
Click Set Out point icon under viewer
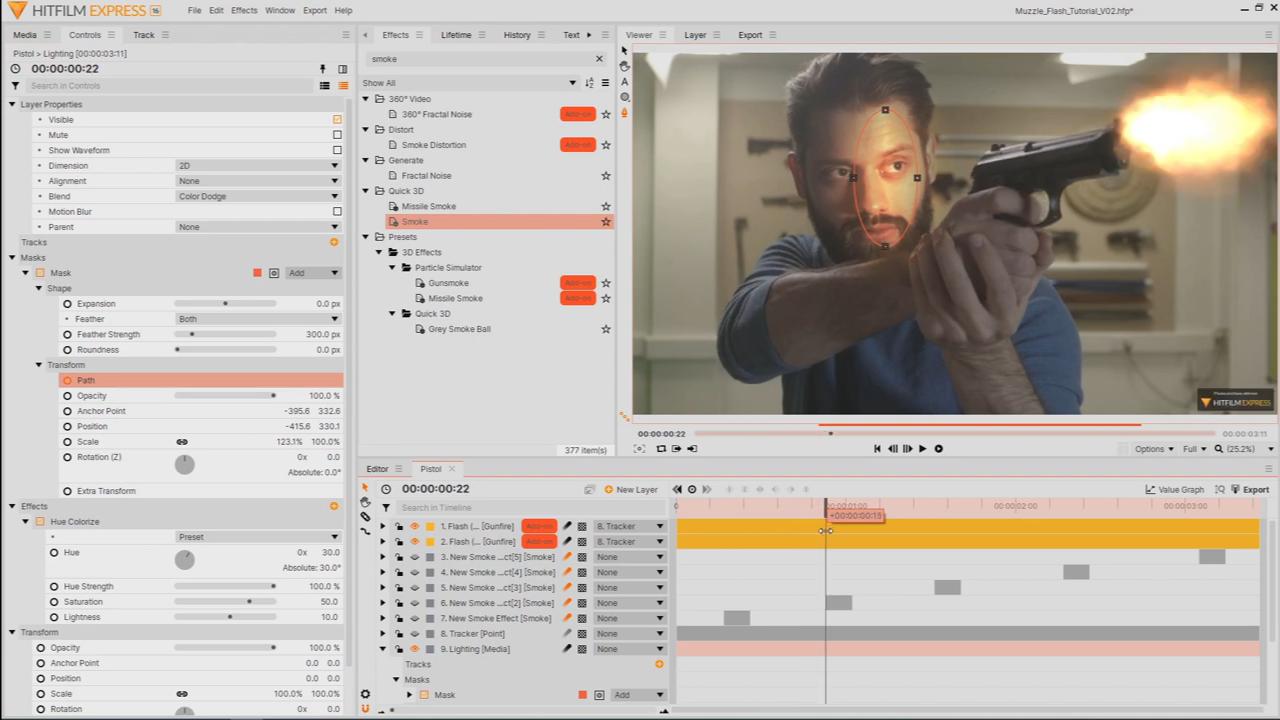692,449
